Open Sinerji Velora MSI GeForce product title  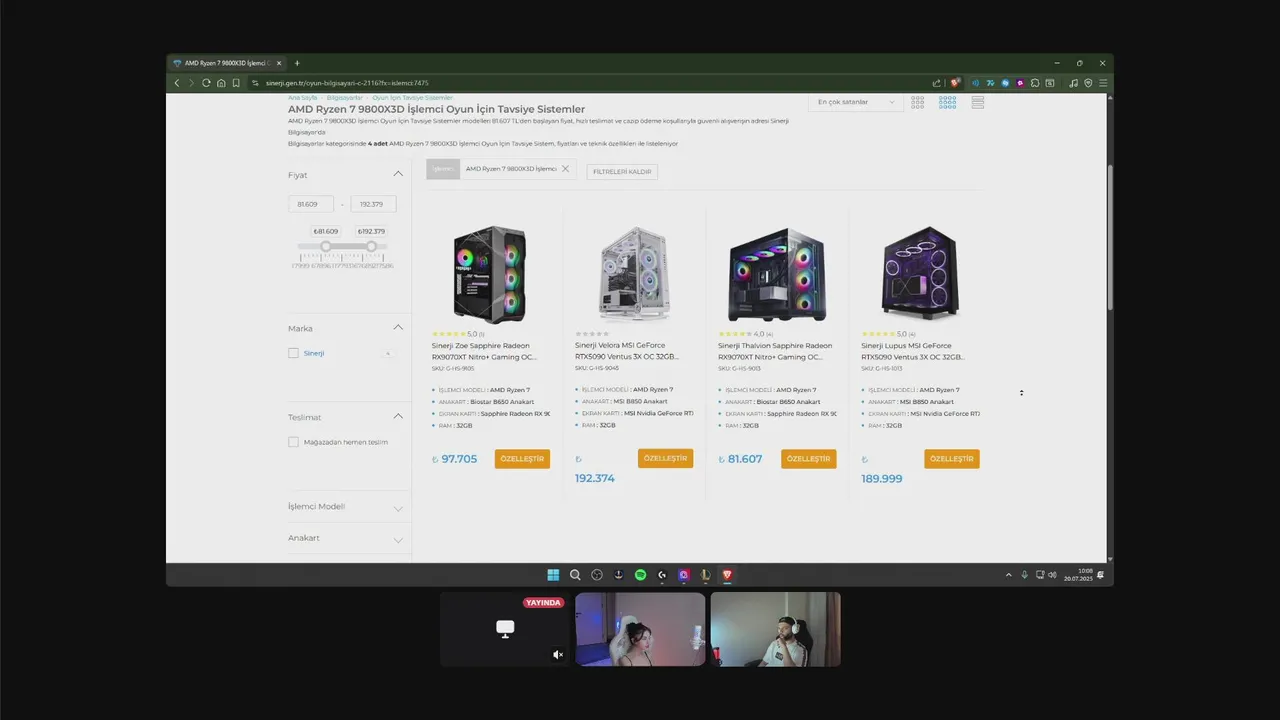coord(627,351)
